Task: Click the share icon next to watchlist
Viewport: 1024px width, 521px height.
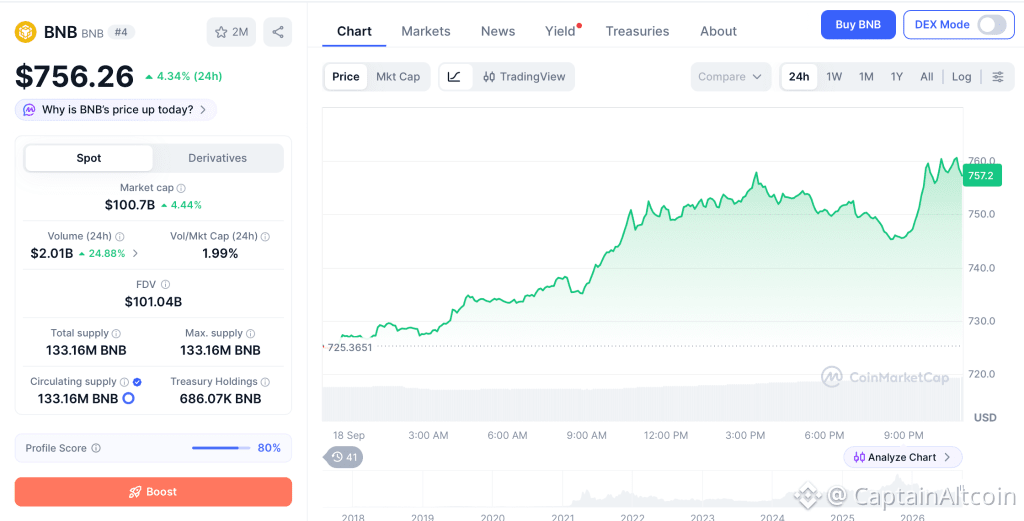Action: point(278,32)
